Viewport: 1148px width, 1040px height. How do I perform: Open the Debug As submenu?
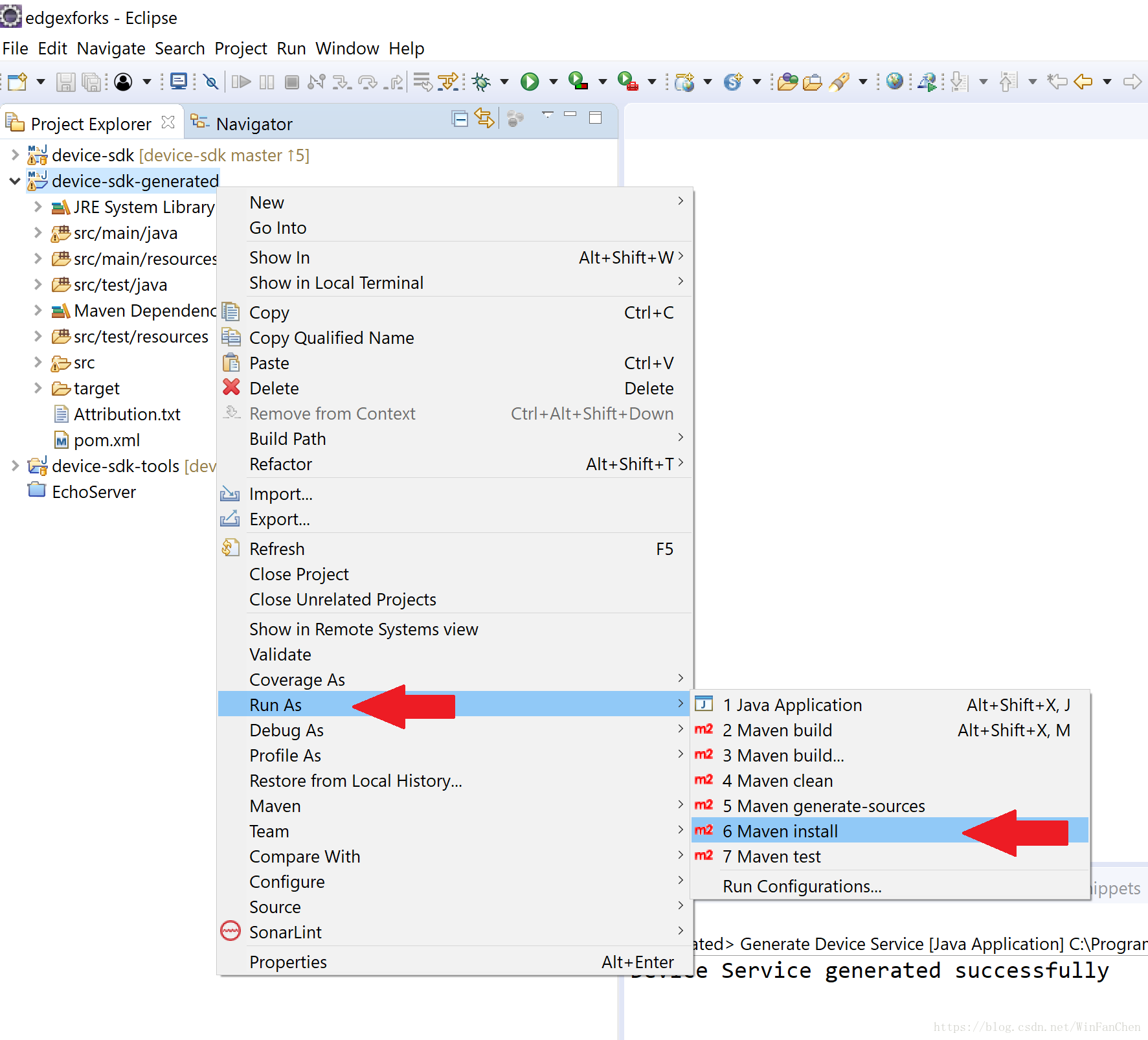[x=455, y=729]
